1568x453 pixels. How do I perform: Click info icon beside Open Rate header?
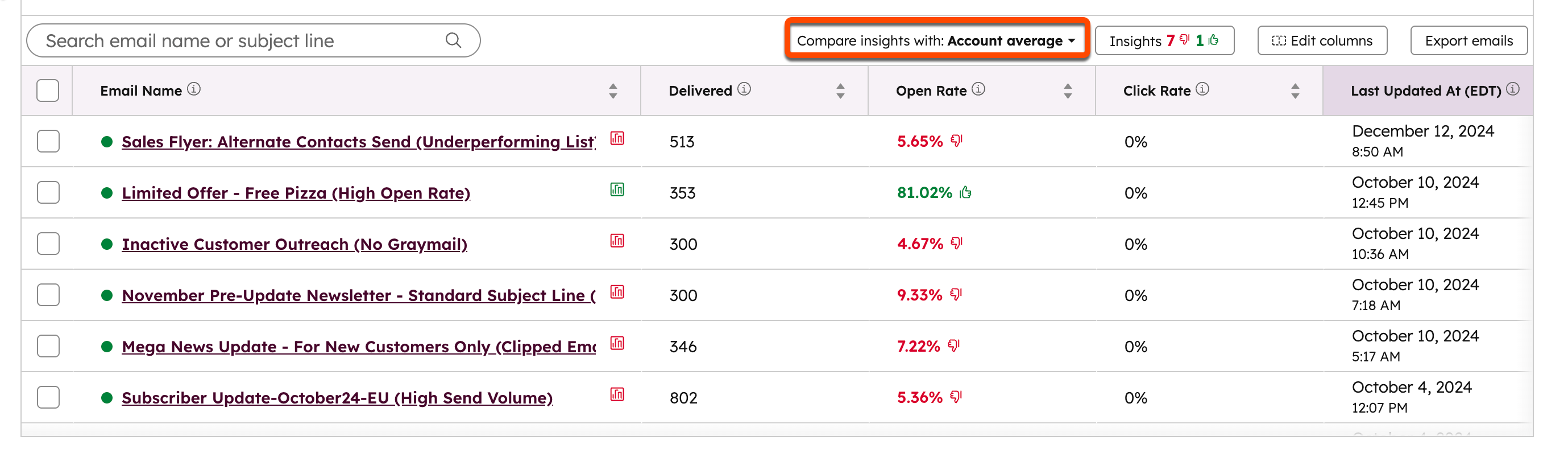click(978, 89)
